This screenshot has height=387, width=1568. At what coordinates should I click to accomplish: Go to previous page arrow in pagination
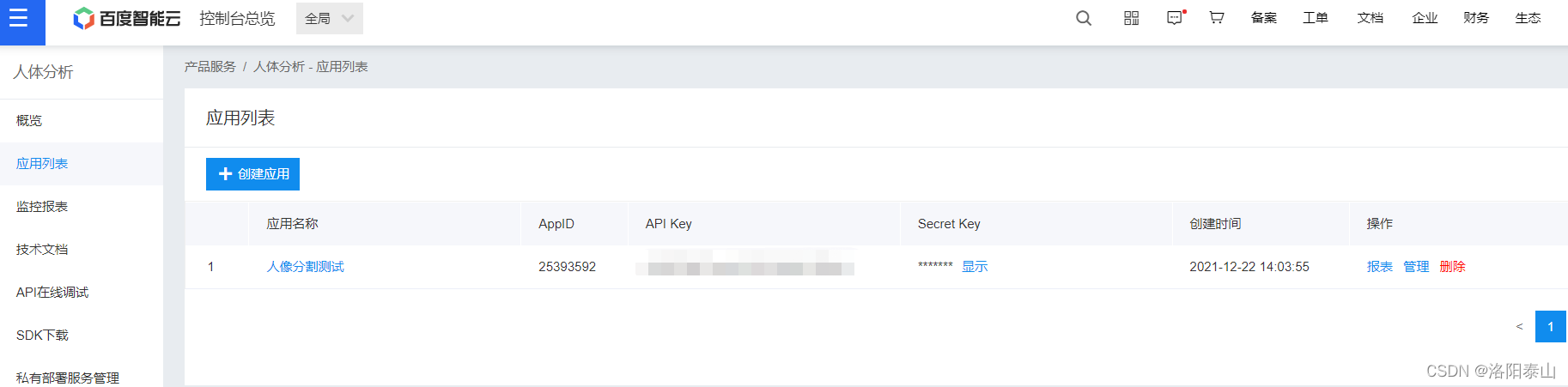click(1519, 327)
